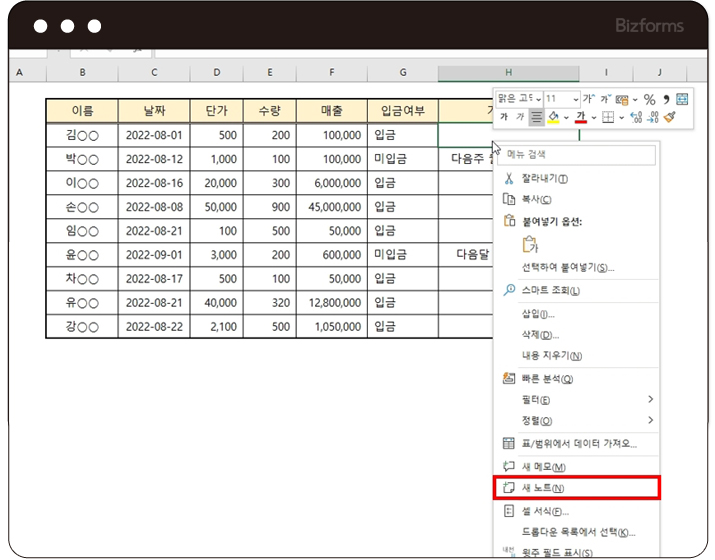Toggle bold formatting in mini toolbar

click(x=504, y=117)
